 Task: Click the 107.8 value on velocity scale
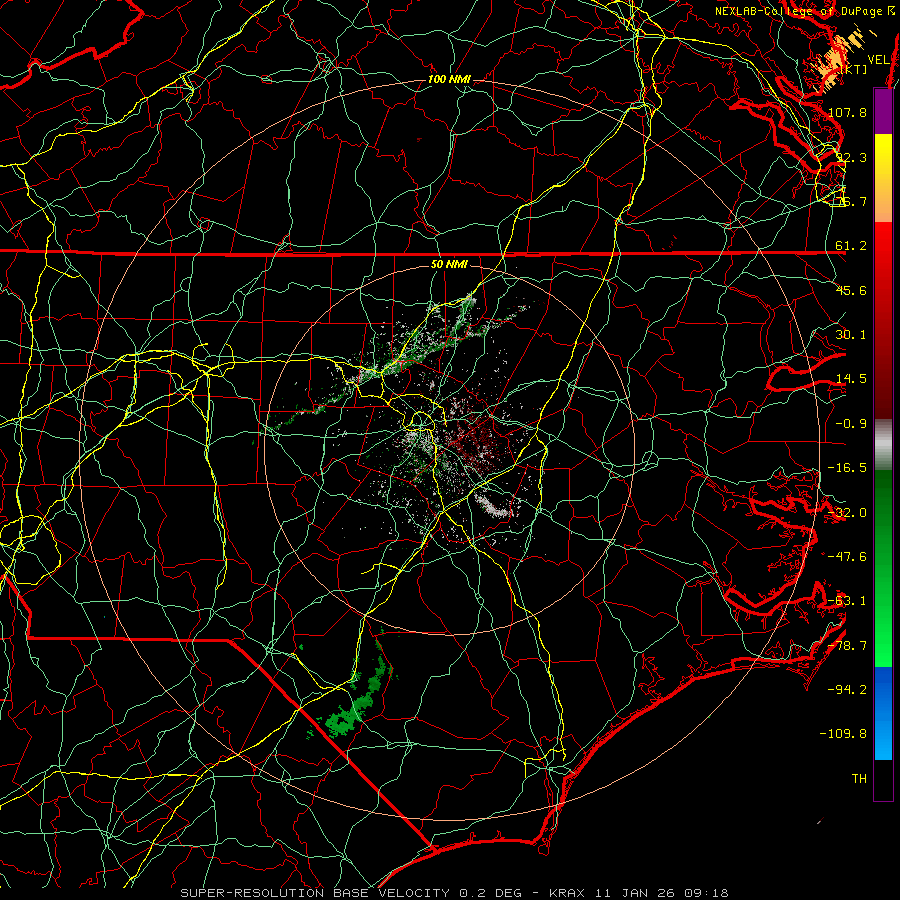[x=847, y=112]
